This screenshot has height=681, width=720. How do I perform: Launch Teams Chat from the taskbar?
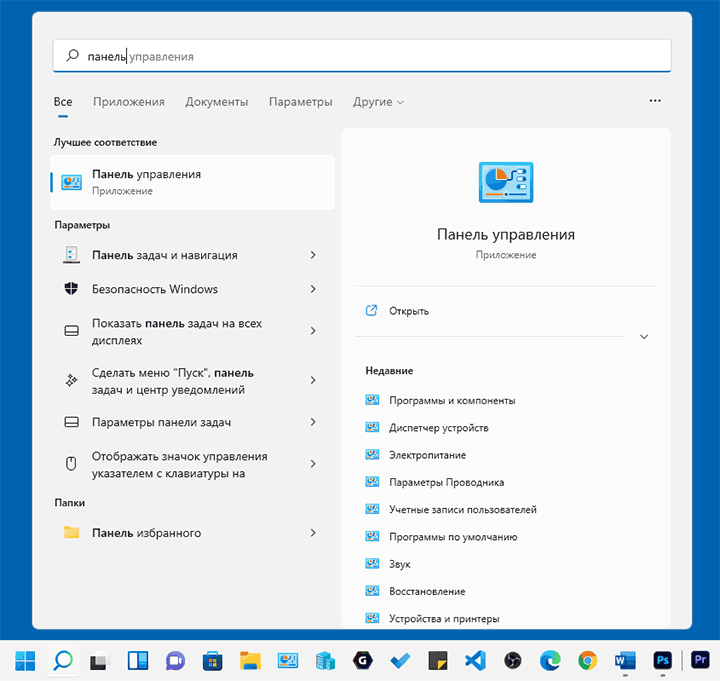175,661
